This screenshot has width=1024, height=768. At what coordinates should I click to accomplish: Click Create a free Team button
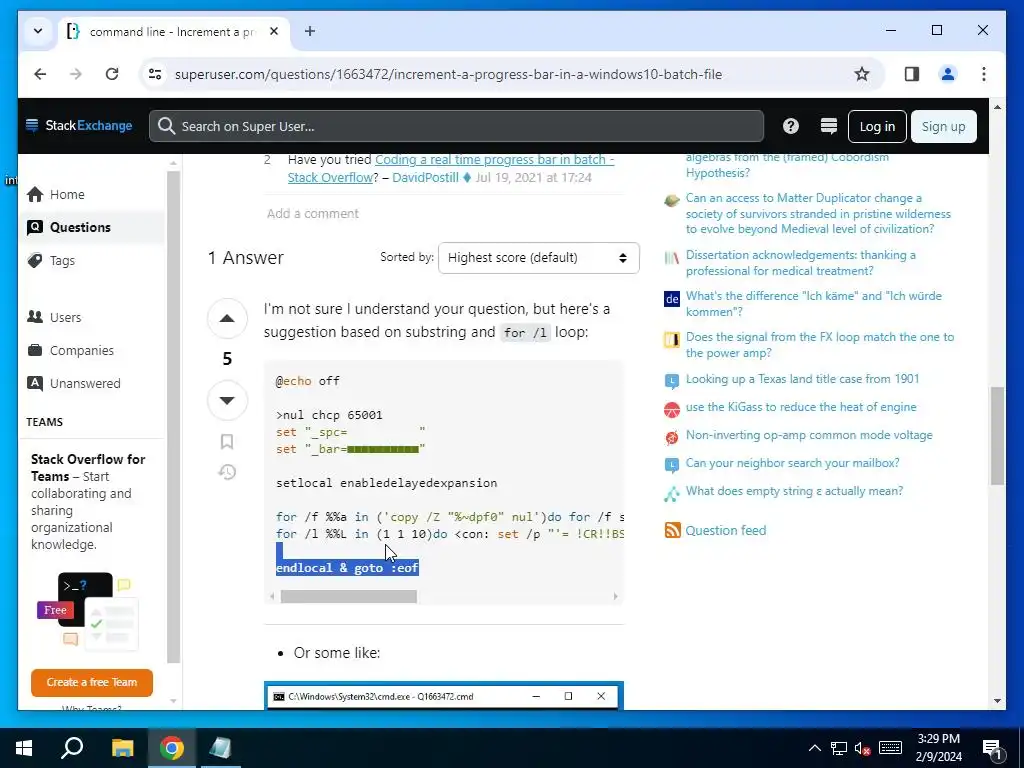(x=91, y=682)
